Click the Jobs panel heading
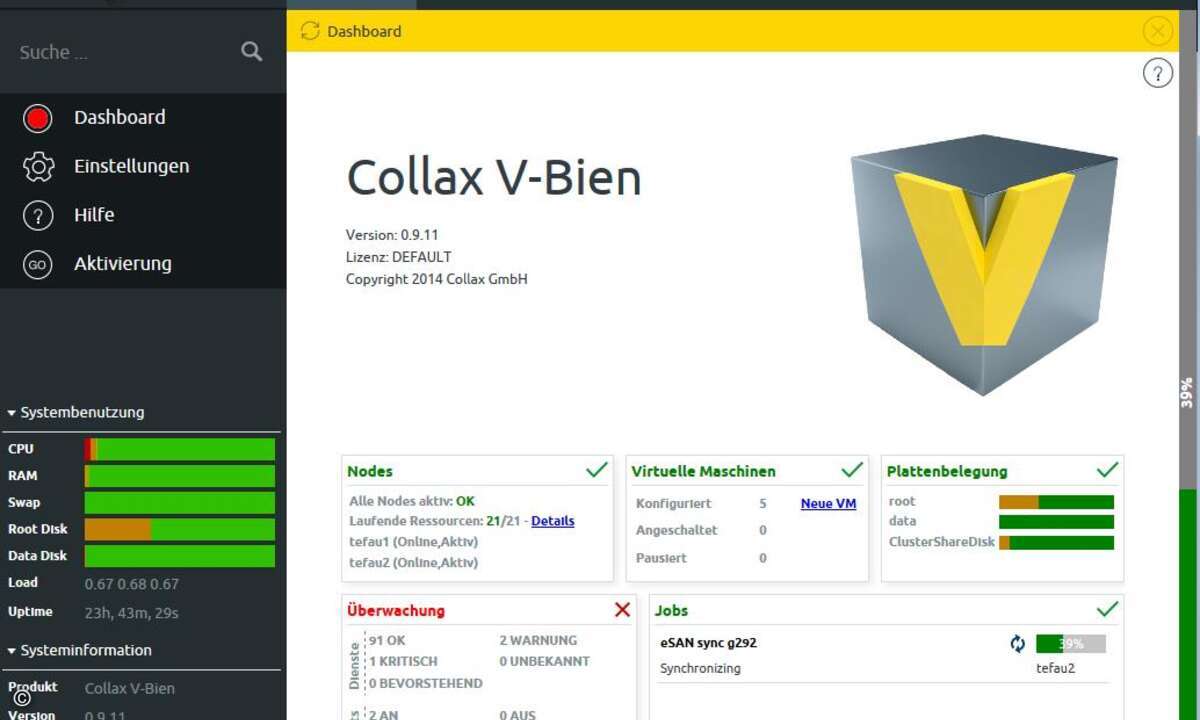The height and width of the screenshot is (720, 1200). click(672, 610)
